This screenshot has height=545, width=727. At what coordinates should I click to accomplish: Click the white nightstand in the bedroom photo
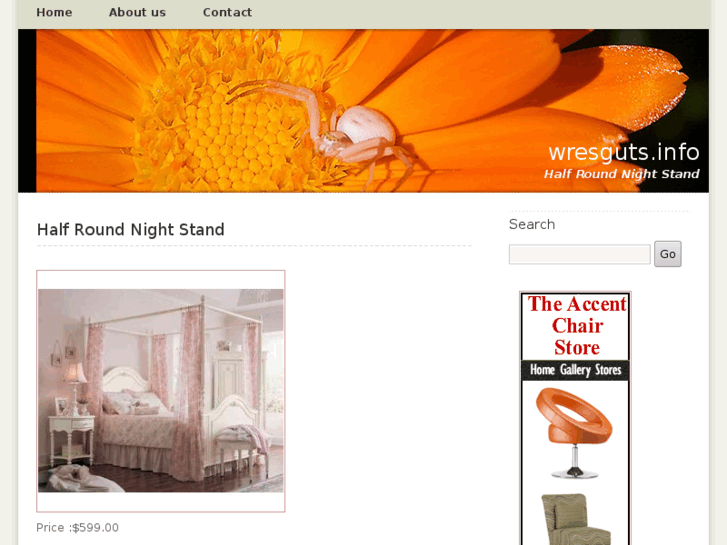point(71,439)
